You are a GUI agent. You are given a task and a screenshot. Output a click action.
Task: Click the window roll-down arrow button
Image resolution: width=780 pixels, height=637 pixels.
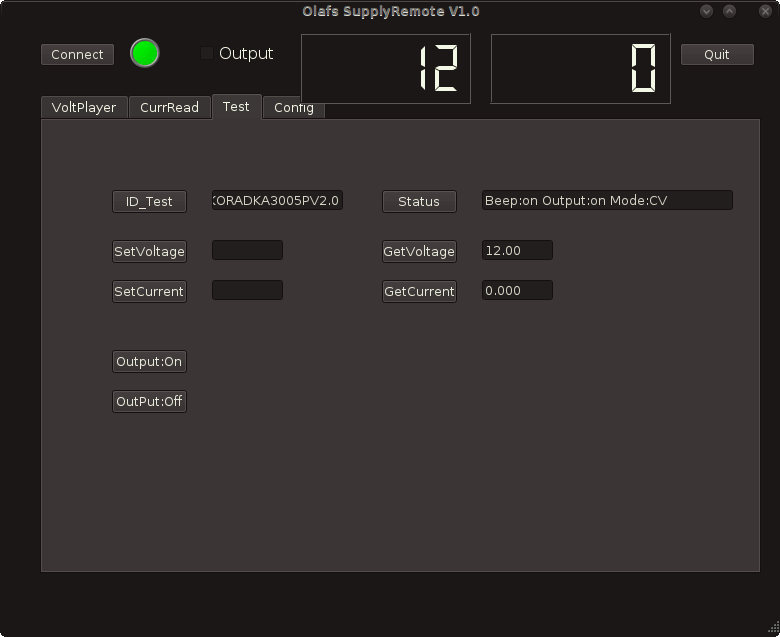[706, 11]
